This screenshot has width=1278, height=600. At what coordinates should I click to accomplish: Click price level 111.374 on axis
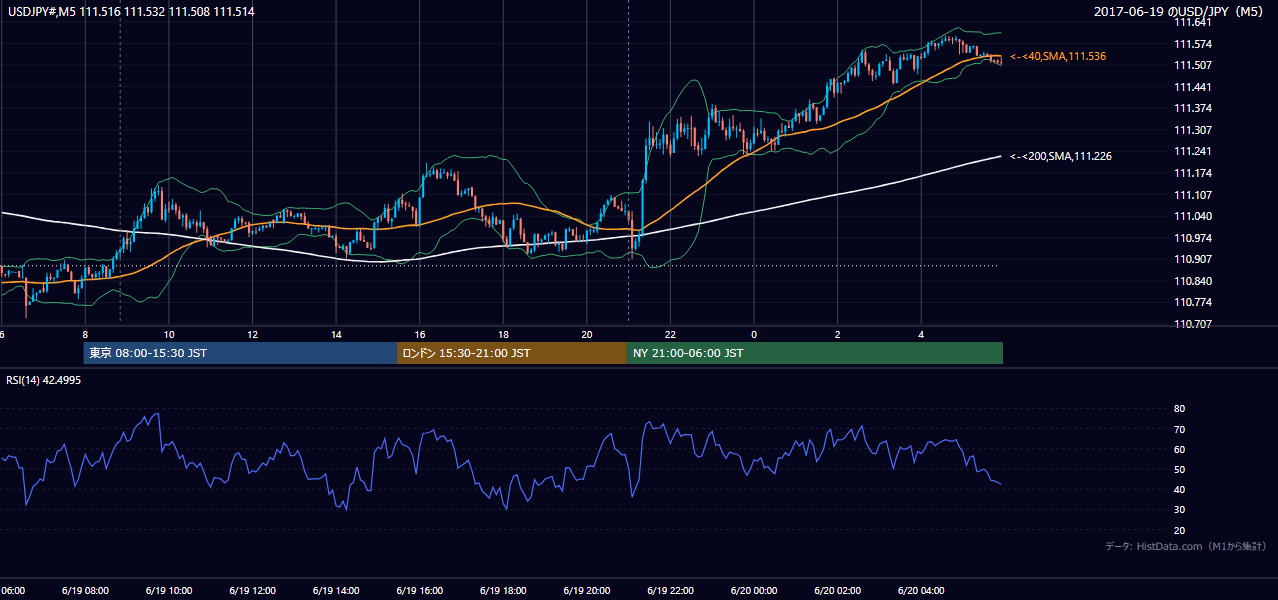tap(1193, 108)
